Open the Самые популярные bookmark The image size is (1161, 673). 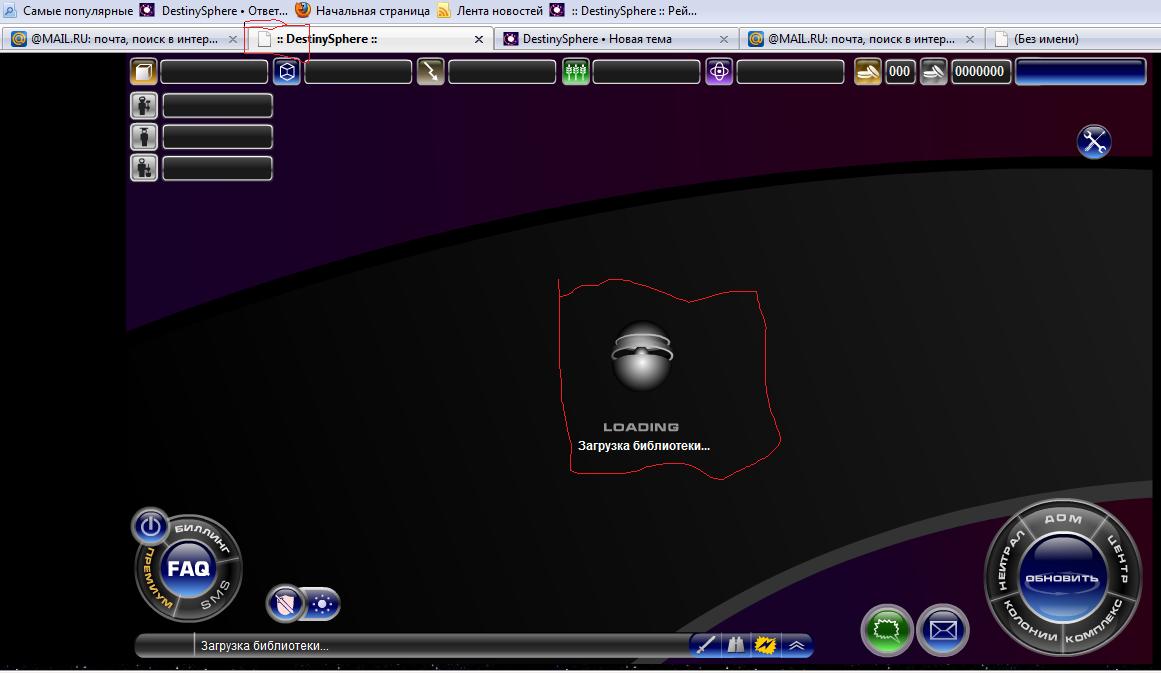click(x=68, y=11)
